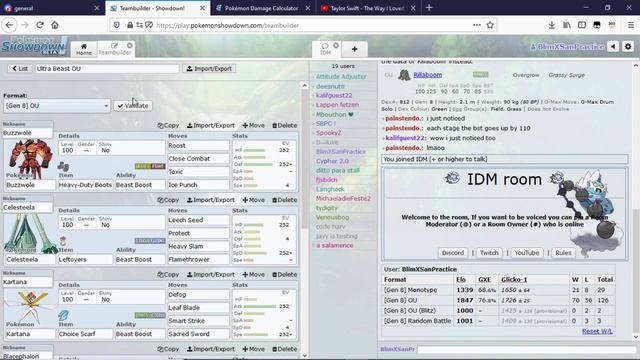This screenshot has height=360, width=640.
Task: Click the BlimXSanPractice username in the header
Action: click(567, 47)
